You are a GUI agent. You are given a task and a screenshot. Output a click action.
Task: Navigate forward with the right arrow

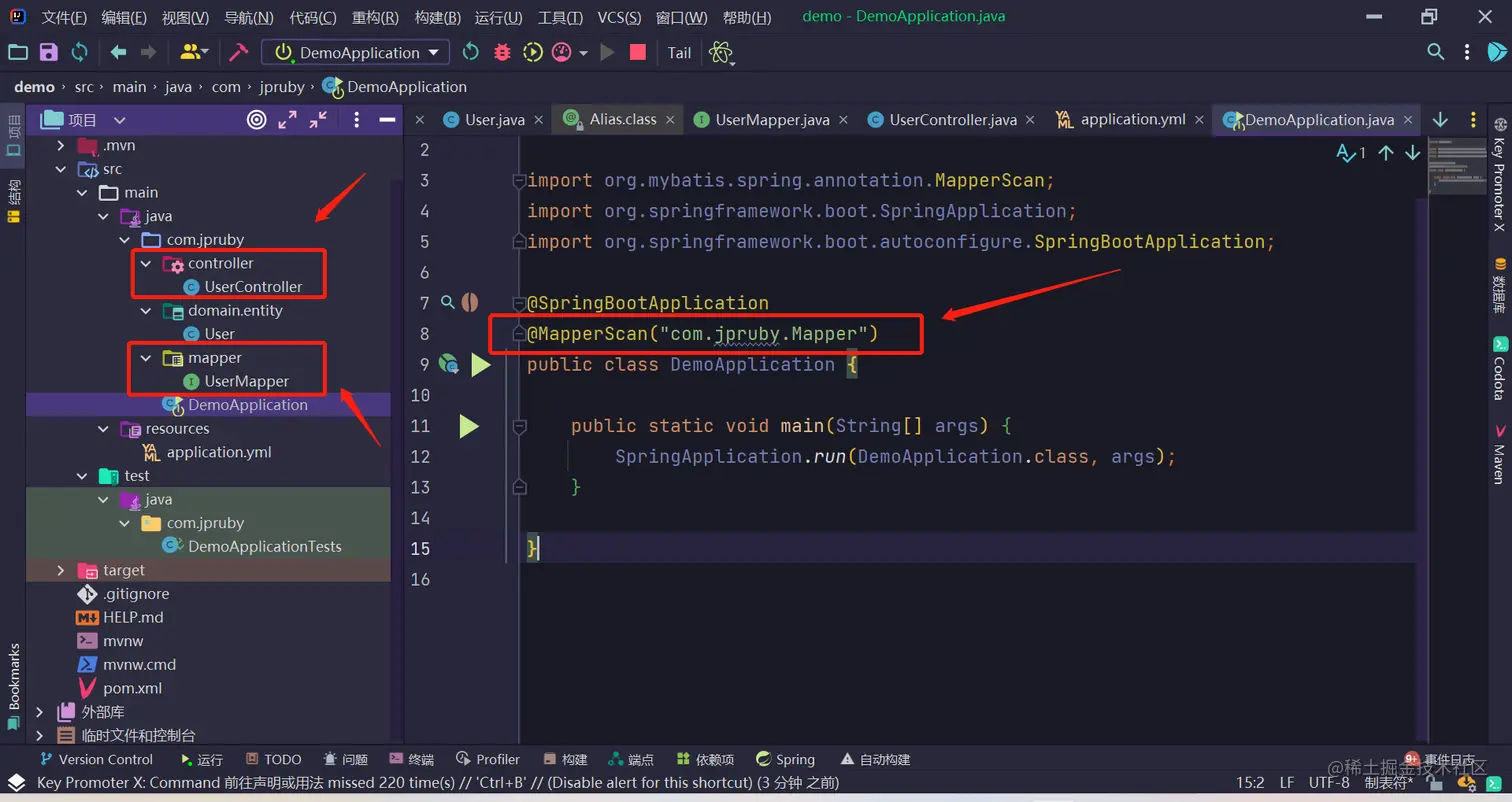[148, 52]
